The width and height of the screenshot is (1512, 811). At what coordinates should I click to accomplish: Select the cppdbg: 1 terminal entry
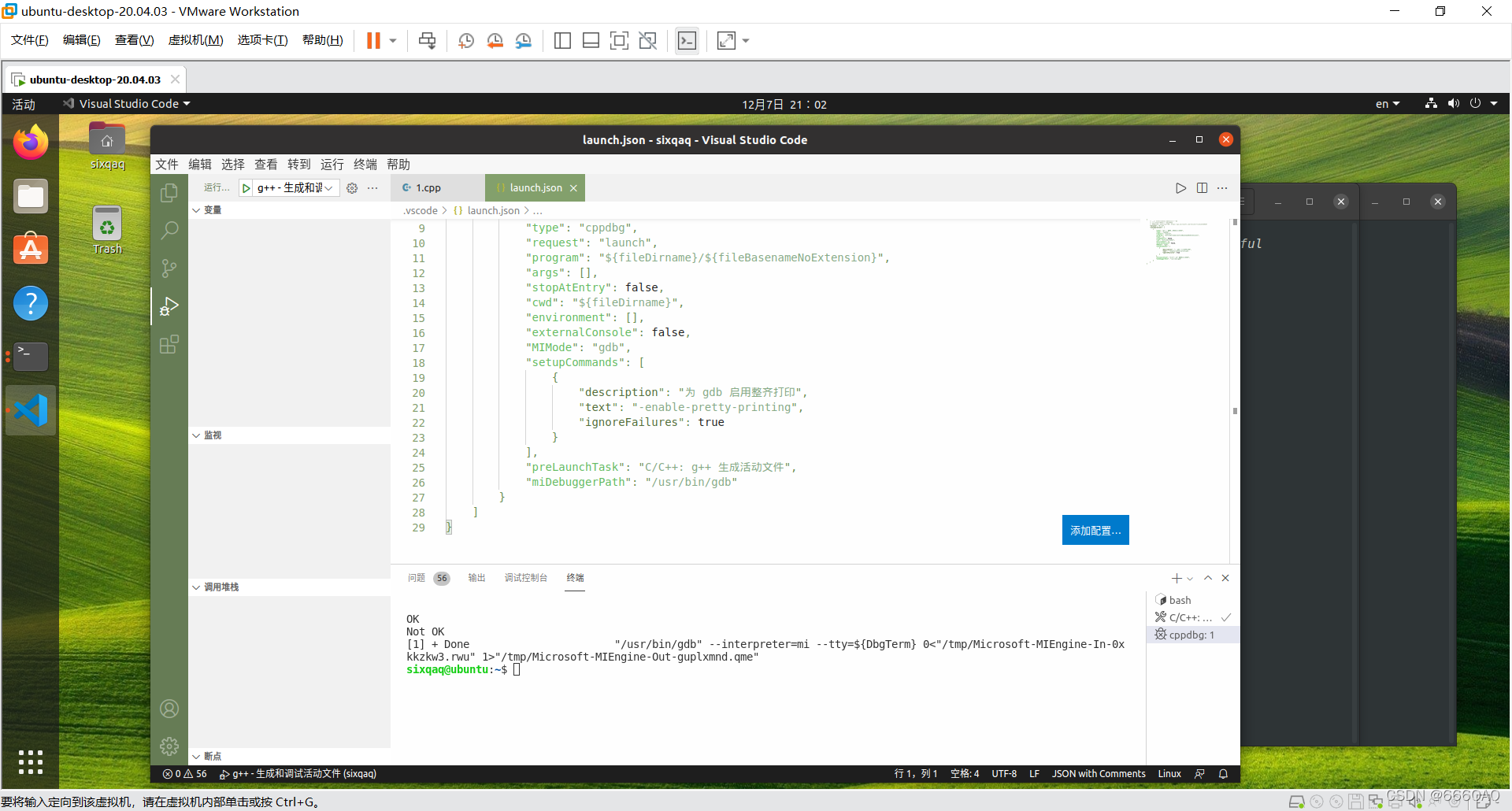click(x=1192, y=635)
